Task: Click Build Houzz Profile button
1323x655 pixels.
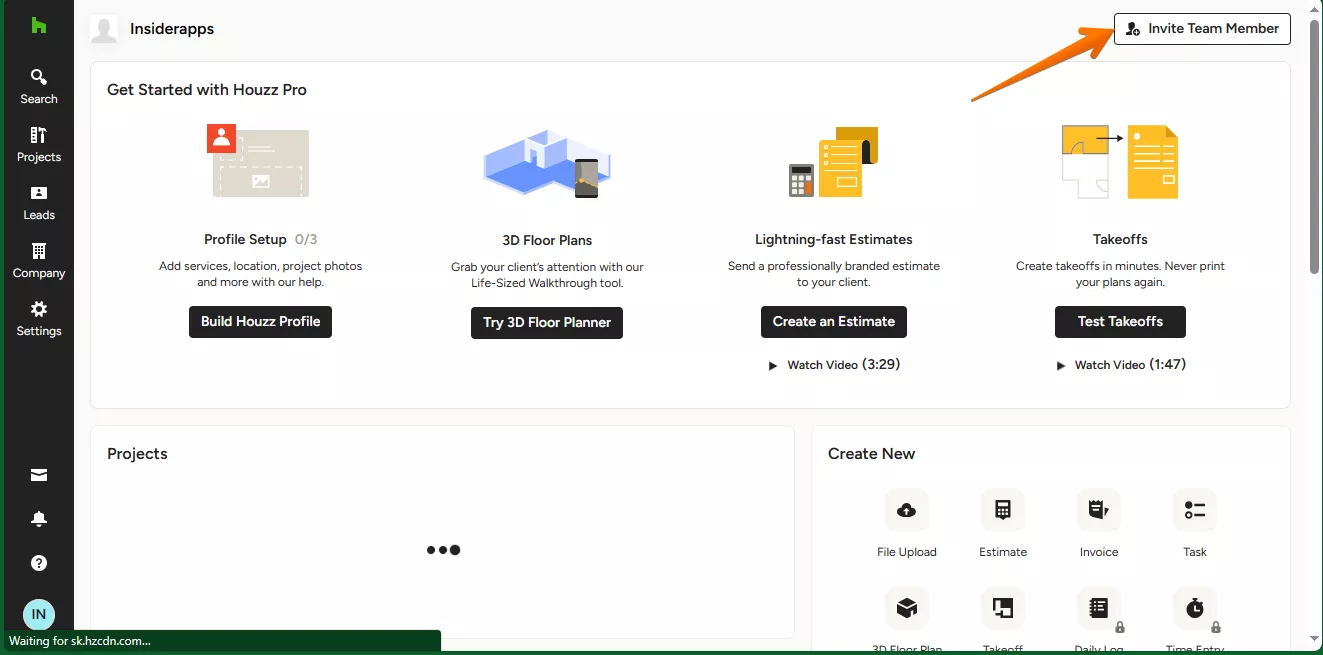Action: (x=260, y=322)
